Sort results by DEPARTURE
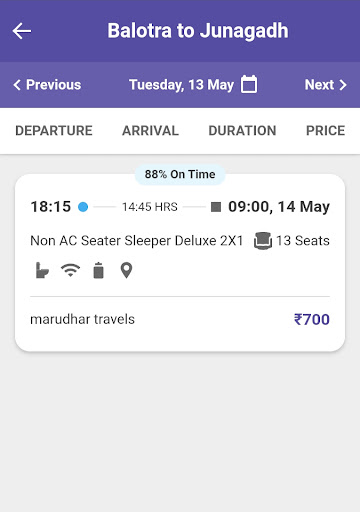Screen dimensions: 360x512 (x=54, y=131)
